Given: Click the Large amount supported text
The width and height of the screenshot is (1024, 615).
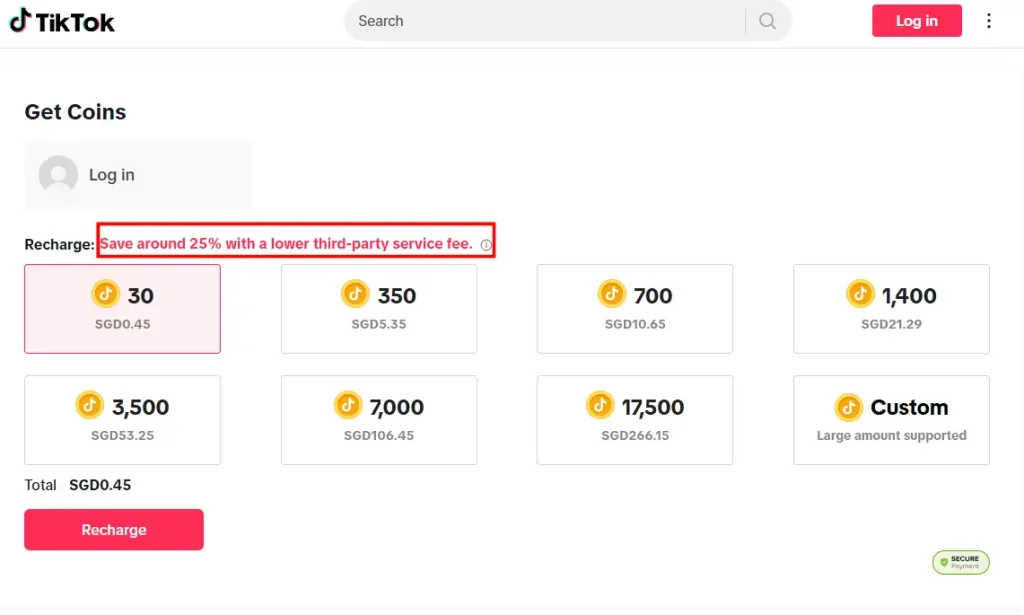Looking at the screenshot, I should [x=891, y=435].
